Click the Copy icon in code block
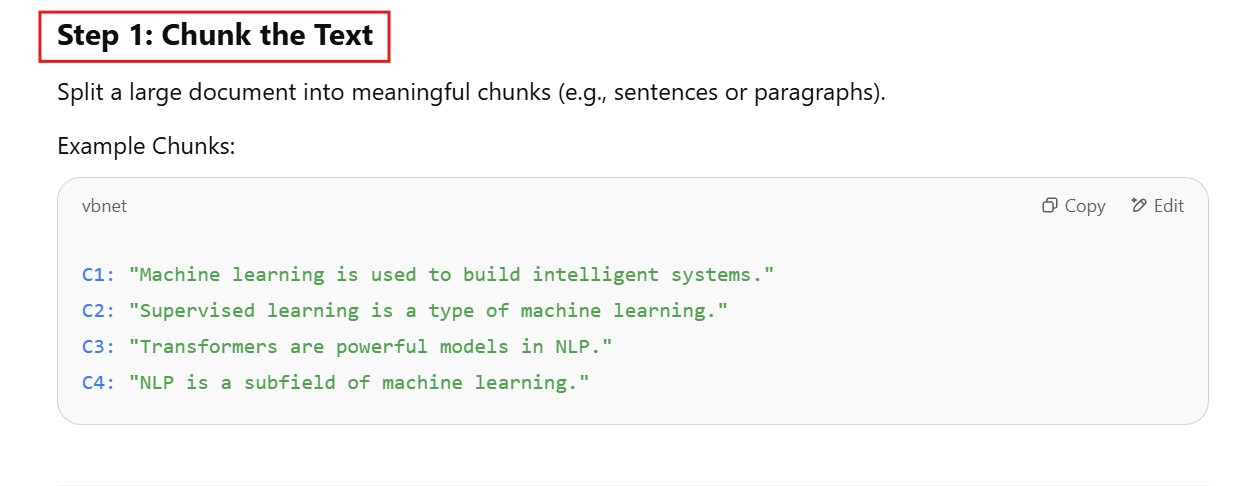Screen dimensions: 1243x486 1049,206
